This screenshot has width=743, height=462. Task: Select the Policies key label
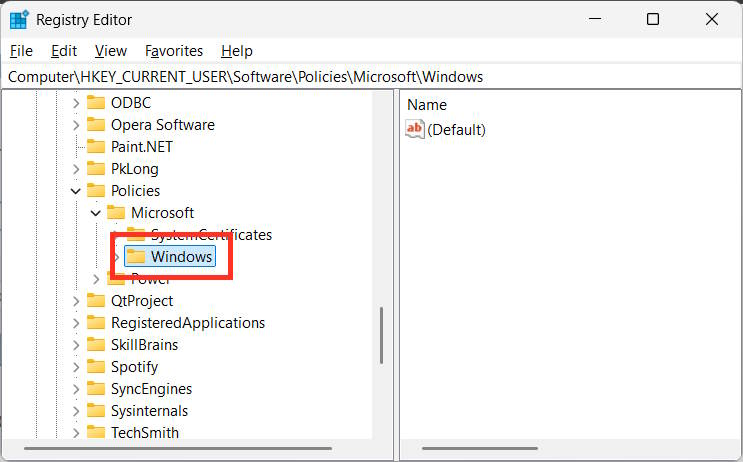[x=136, y=191]
